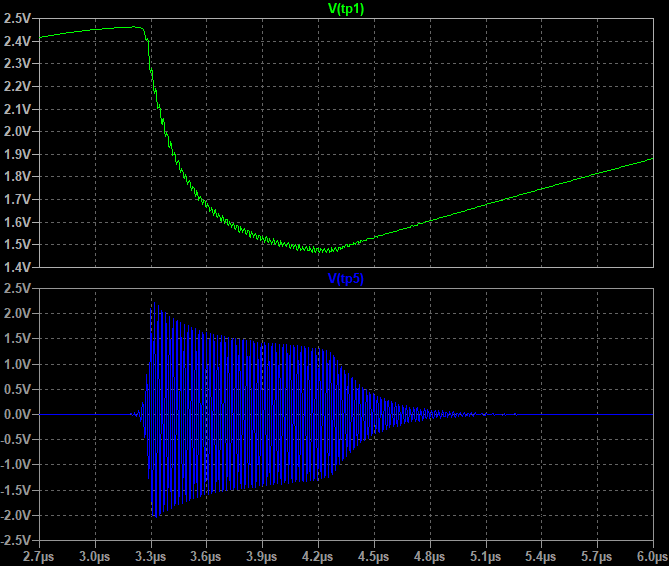The width and height of the screenshot is (669, 566).
Task: Click the peak of the blue oscillation burst
Action: [x=152, y=300]
